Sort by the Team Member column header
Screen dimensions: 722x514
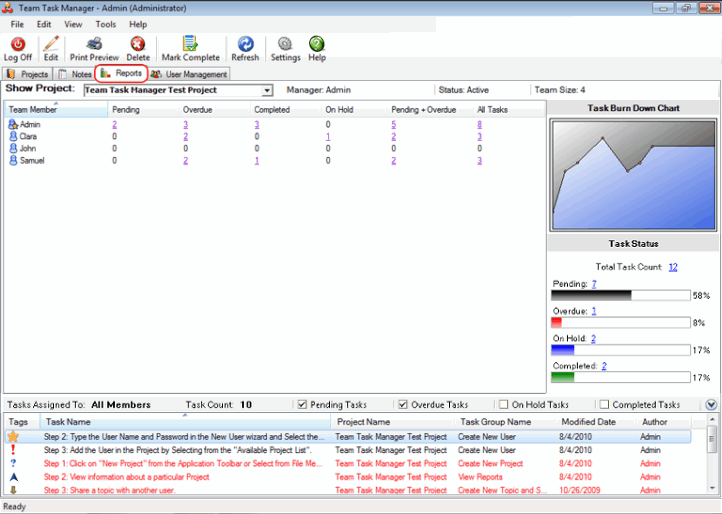click(x=56, y=109)
